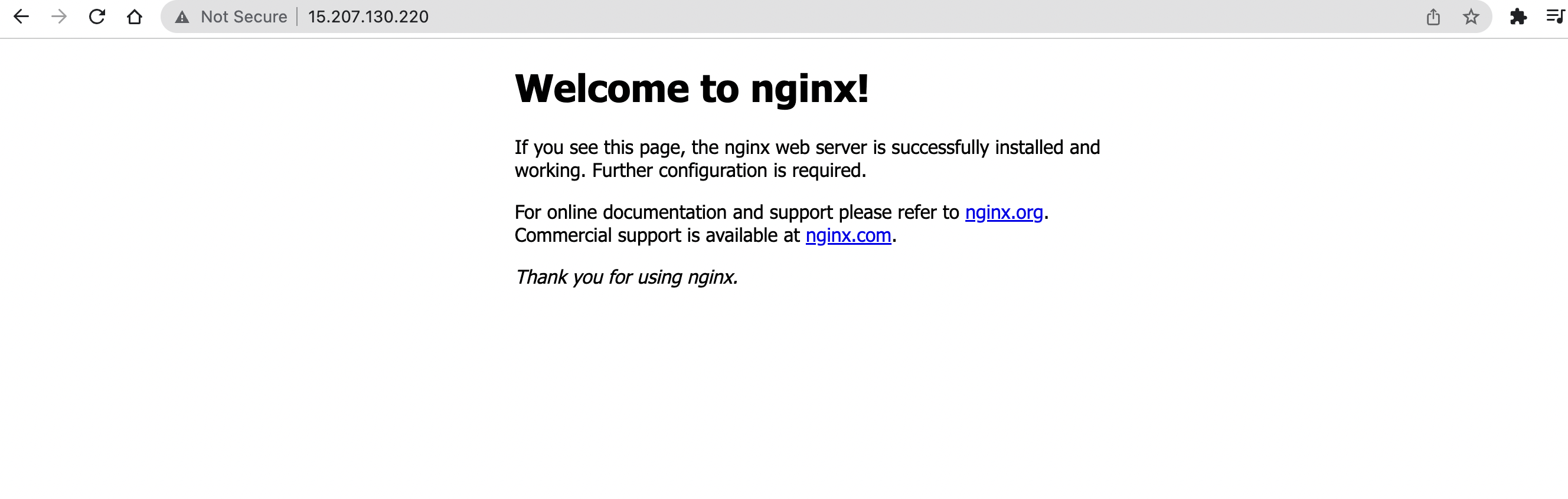Open the media controls icon
Image resolution: width=1568 pixels, height=499 pixels.
pos(1556,17)
